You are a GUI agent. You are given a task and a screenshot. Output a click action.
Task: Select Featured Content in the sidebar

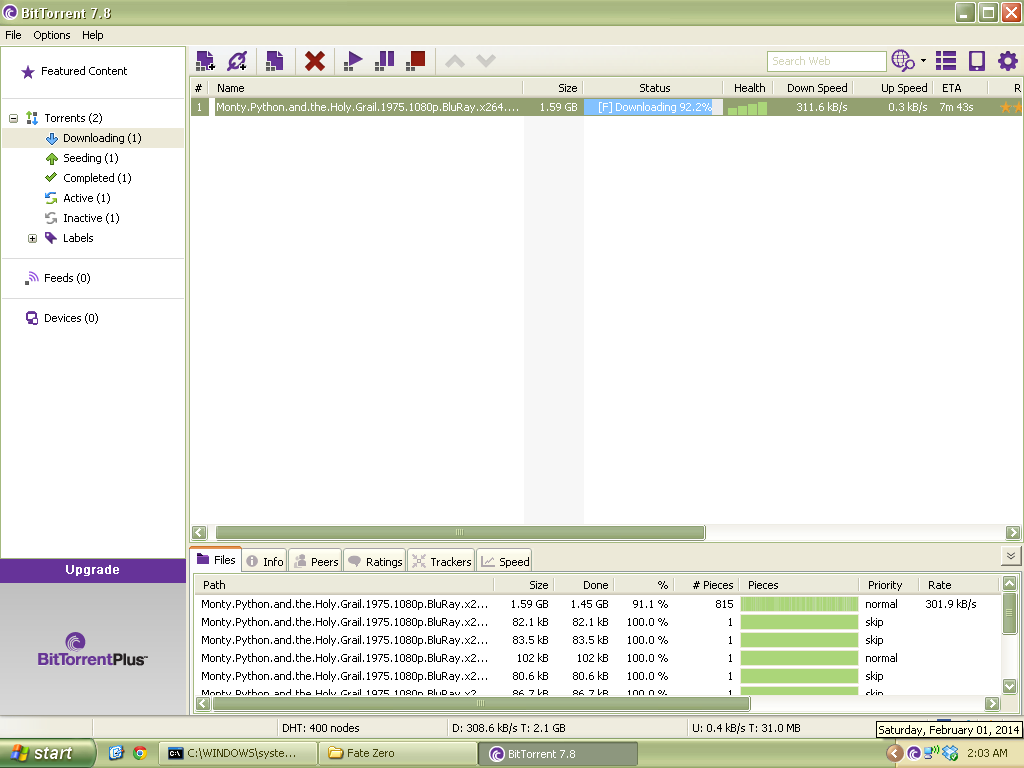click(84, 71)
